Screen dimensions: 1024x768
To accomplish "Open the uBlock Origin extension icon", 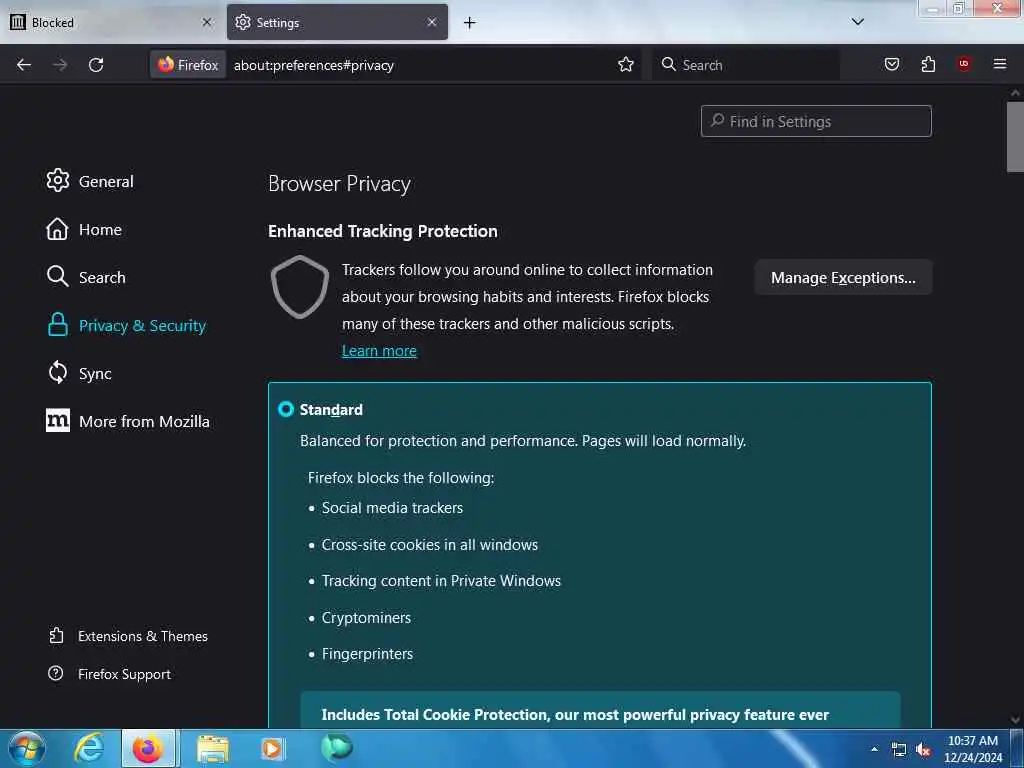I will click(x=964, y=64).
